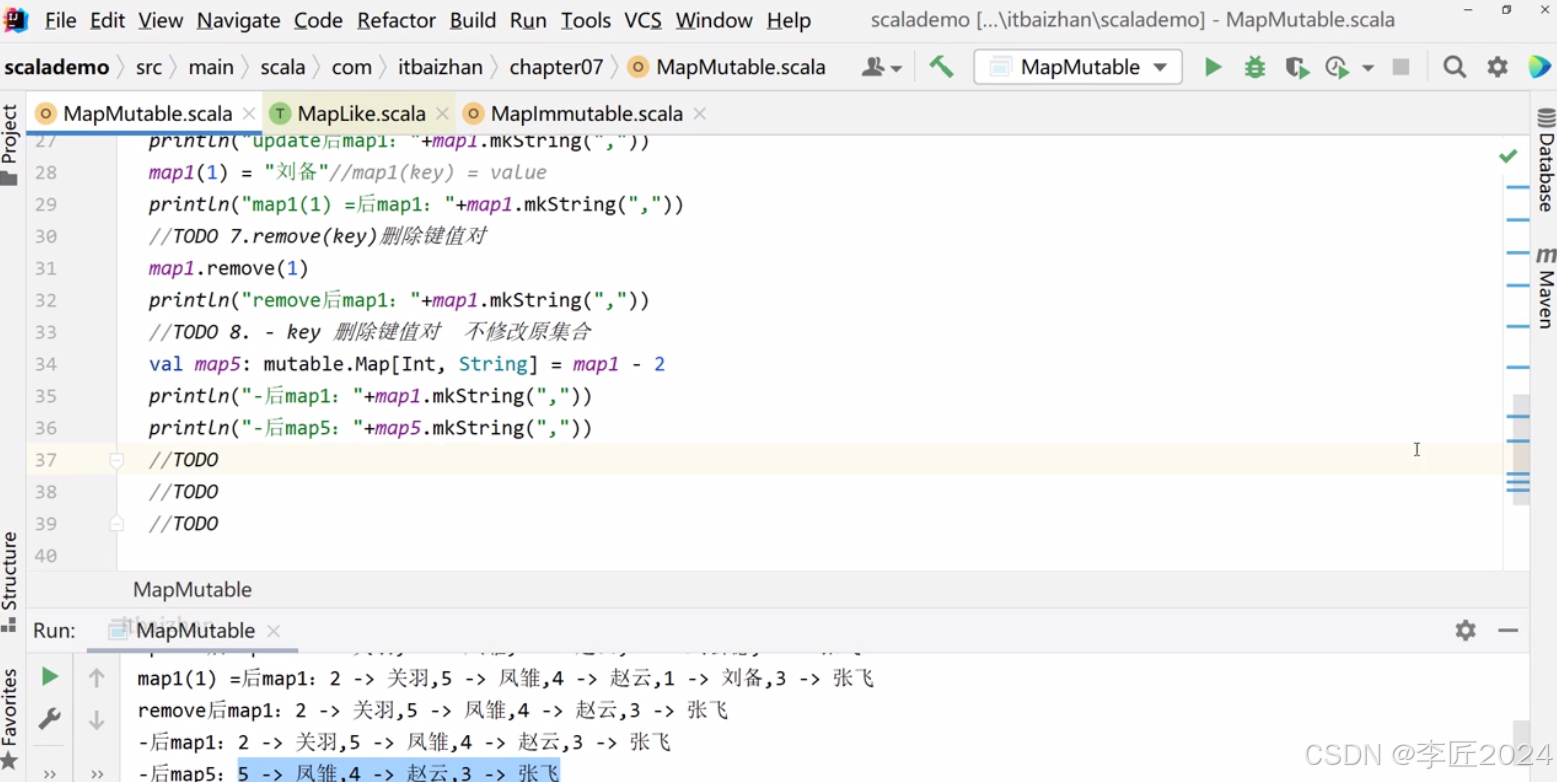Viewport: 1557px width, 782px height.
Task: Click the "//TODO" comment on line 38
Action: coord(183,492)
